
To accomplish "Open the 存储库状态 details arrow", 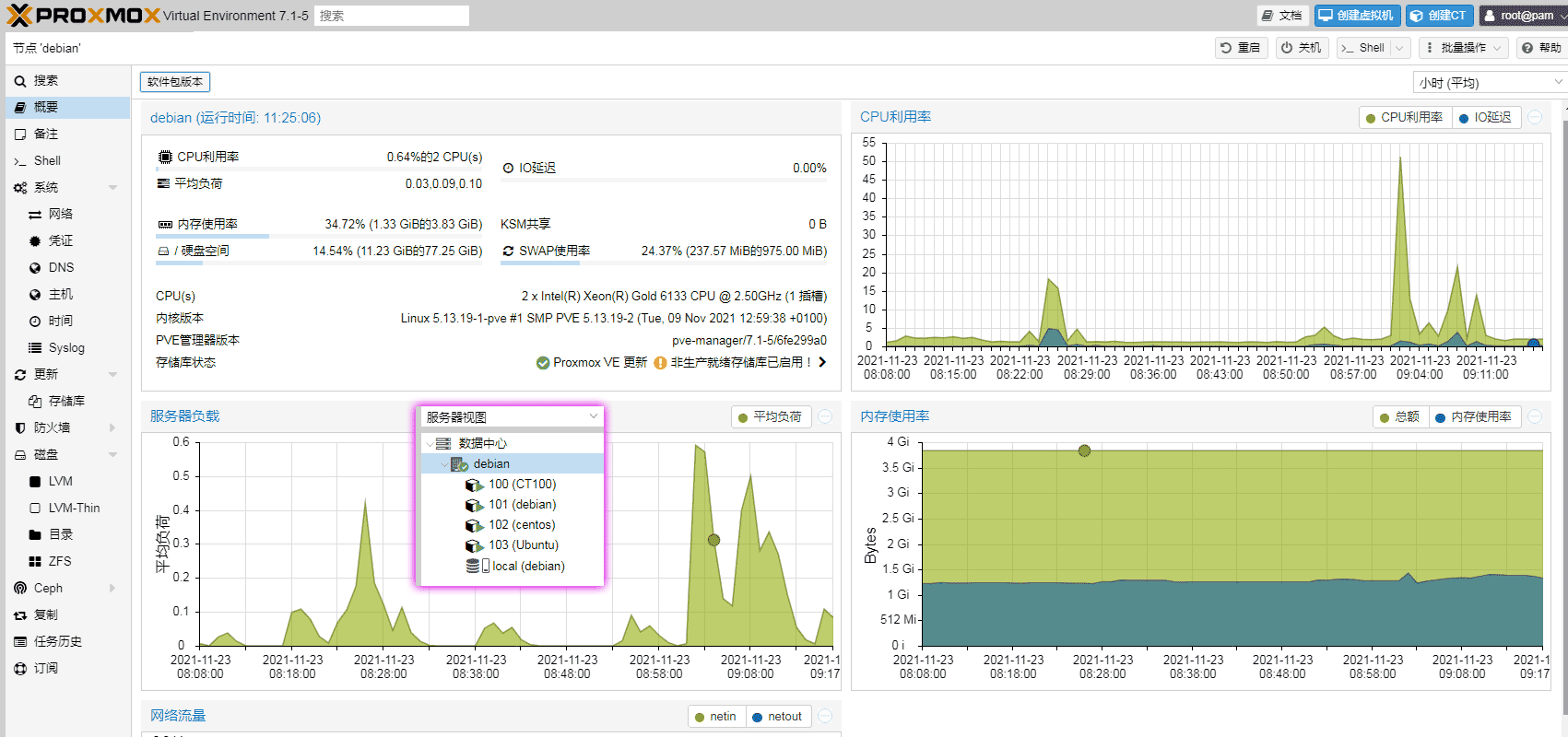I will [x=822, y=362].
